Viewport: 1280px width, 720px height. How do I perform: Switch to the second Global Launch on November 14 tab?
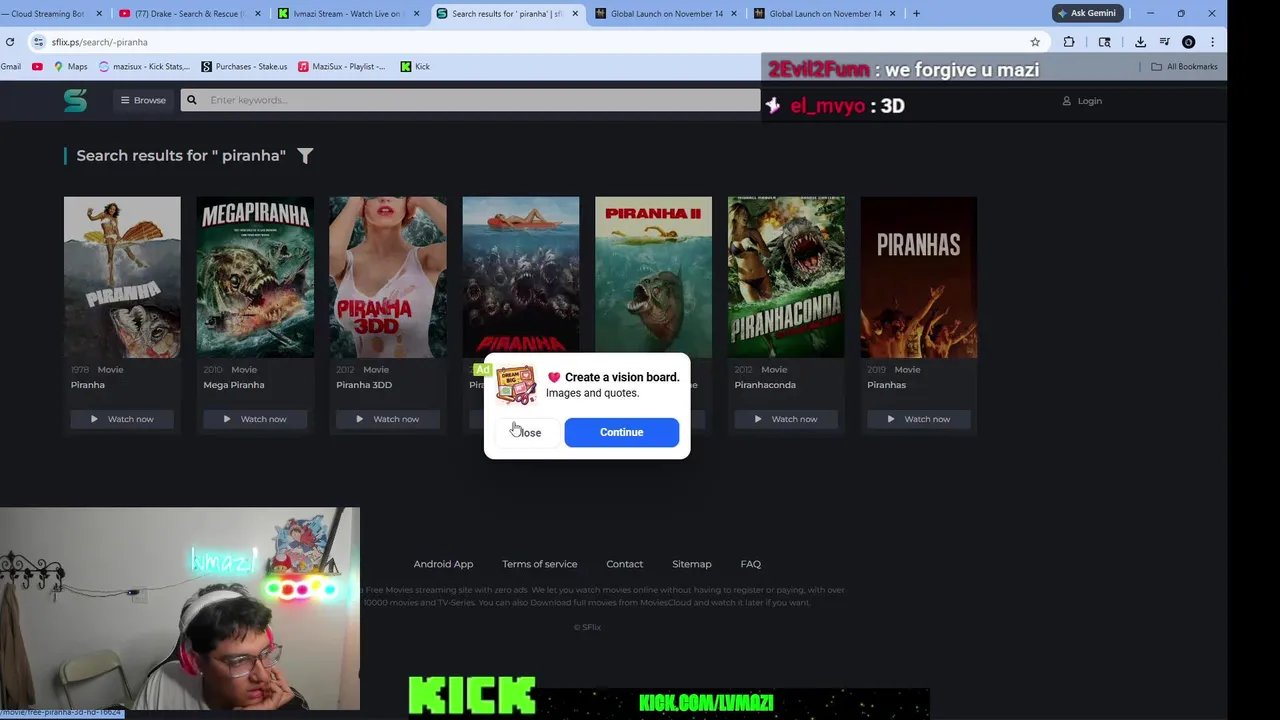[x=825, y=13]
